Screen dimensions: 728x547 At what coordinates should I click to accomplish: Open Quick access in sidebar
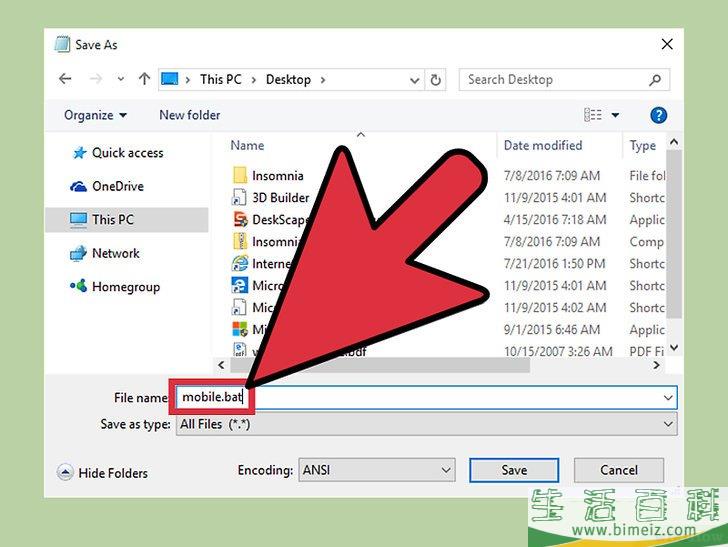(127, 153)
